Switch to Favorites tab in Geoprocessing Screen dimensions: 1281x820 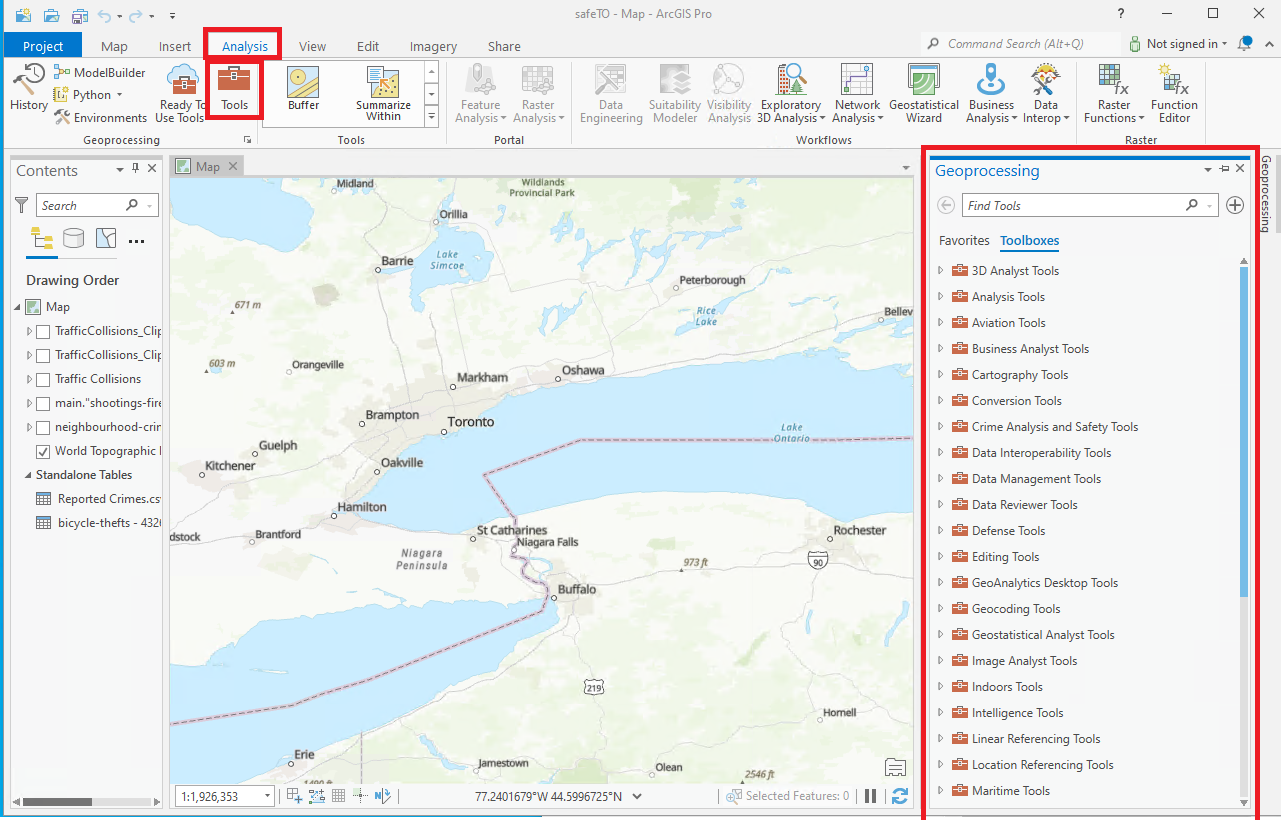964,241
